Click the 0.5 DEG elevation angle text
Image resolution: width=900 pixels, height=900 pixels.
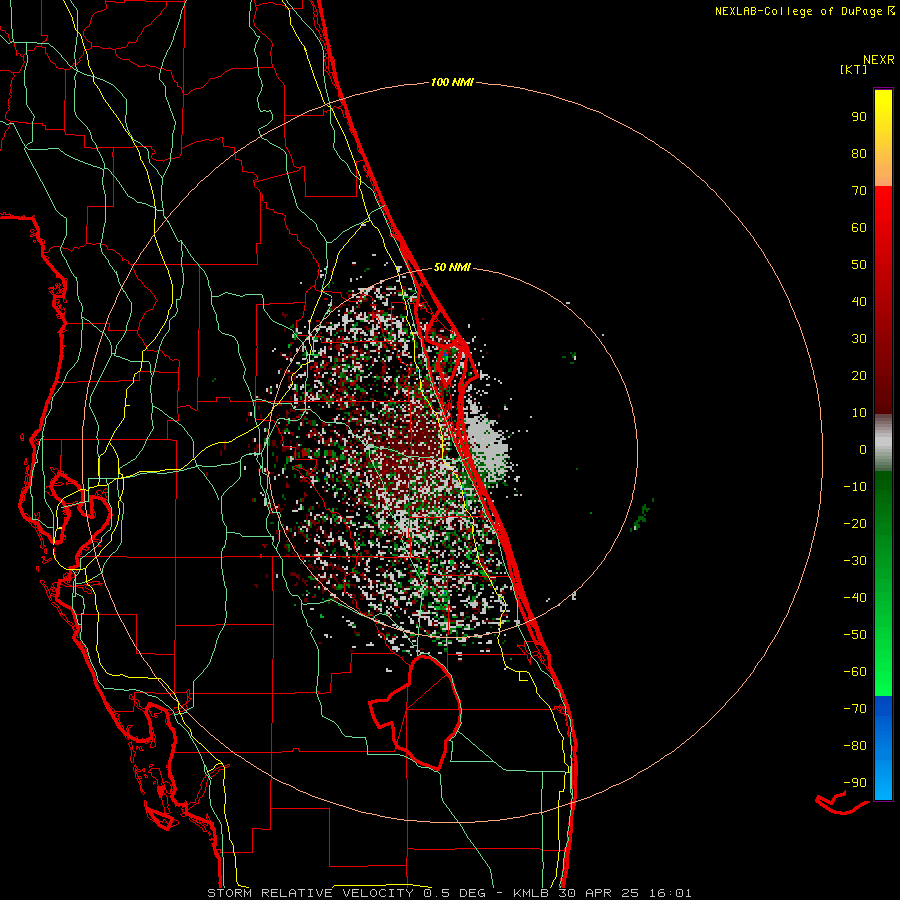tap(455, 893)
